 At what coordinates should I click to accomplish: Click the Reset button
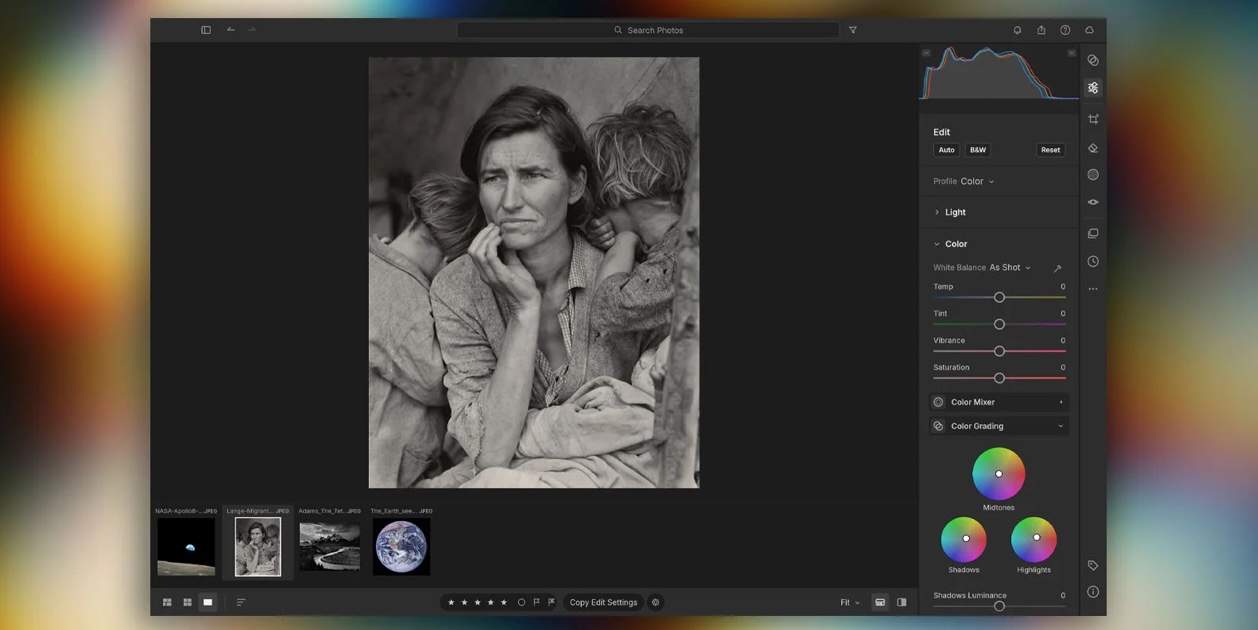click(x=1050, y=150)
